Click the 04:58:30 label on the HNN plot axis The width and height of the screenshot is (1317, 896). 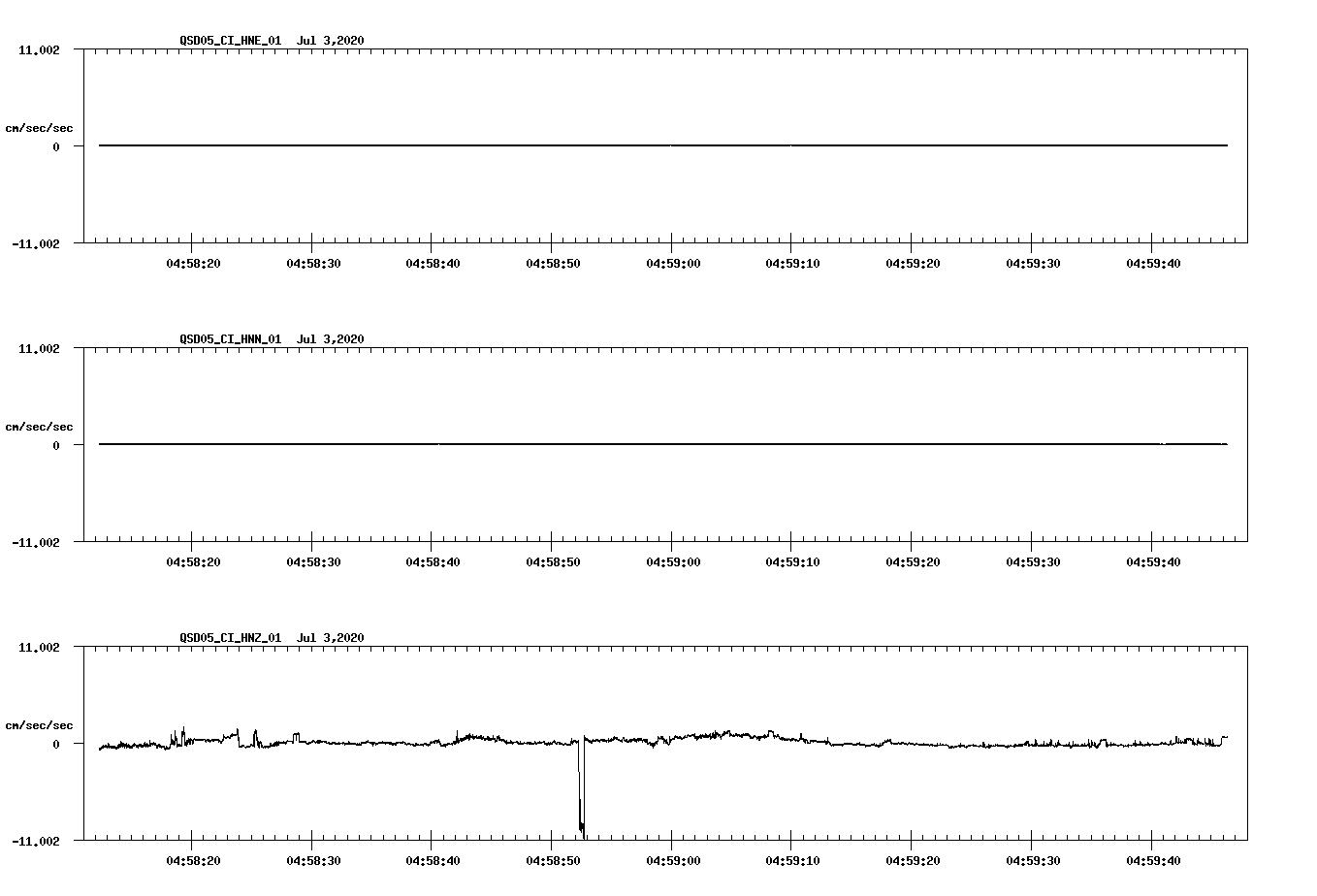point(312,561)
